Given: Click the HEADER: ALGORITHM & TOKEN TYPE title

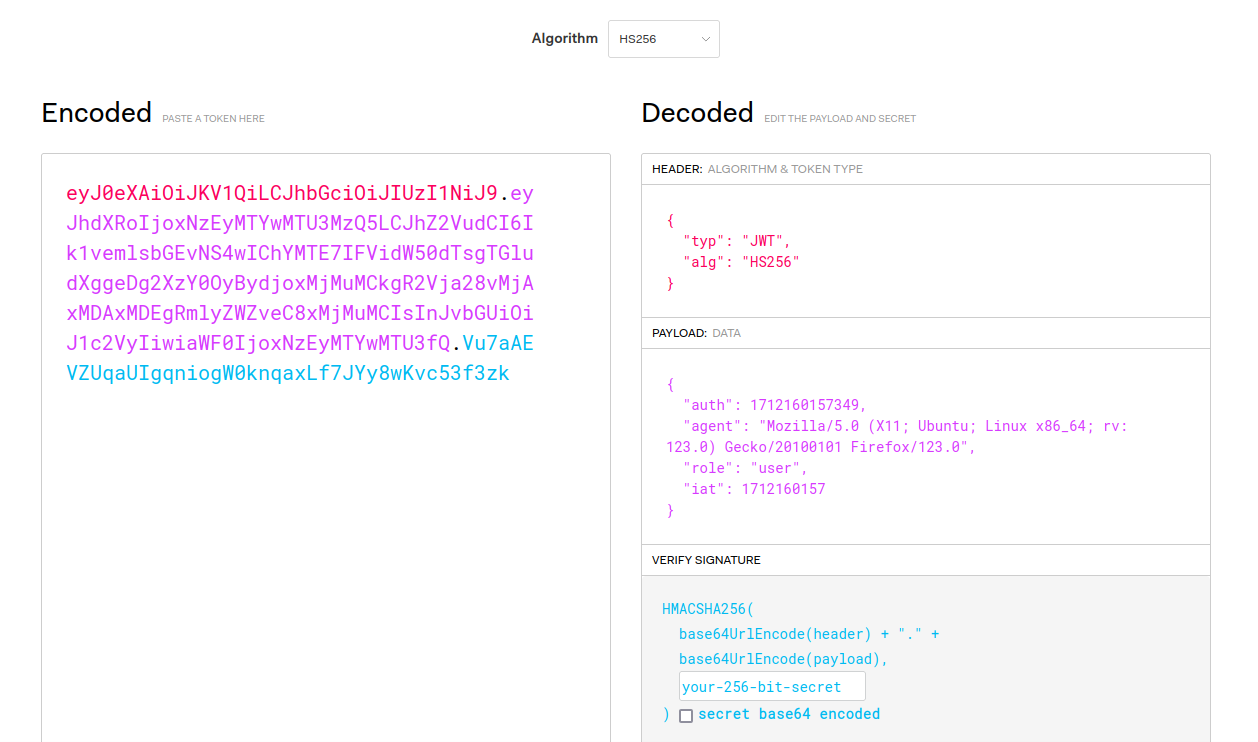Looking at the screenshot, I should pyautogui.click(x=757, y=169).
